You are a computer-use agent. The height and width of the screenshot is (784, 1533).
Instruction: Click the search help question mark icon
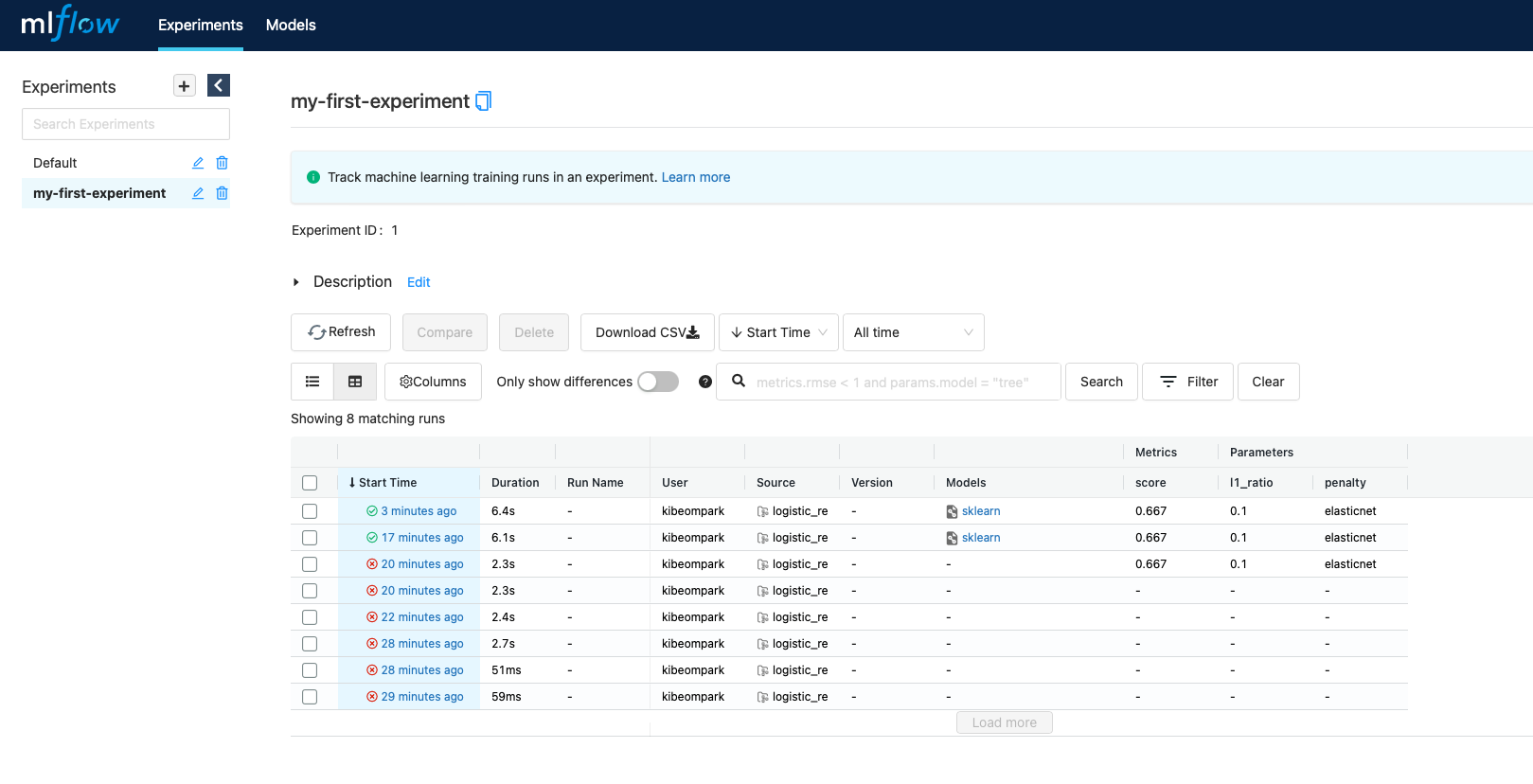pos(705,382)
